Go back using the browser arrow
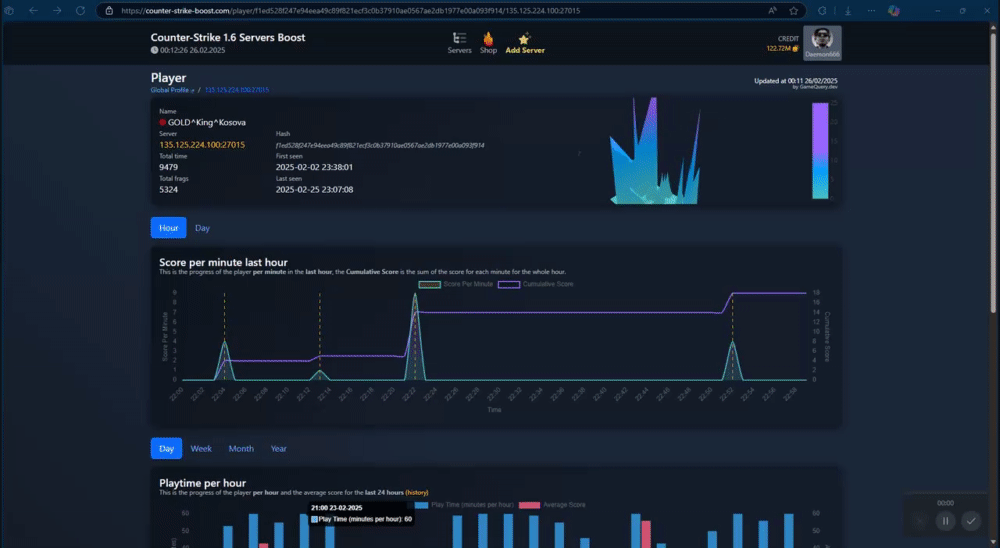 click(x=33, y=11)
